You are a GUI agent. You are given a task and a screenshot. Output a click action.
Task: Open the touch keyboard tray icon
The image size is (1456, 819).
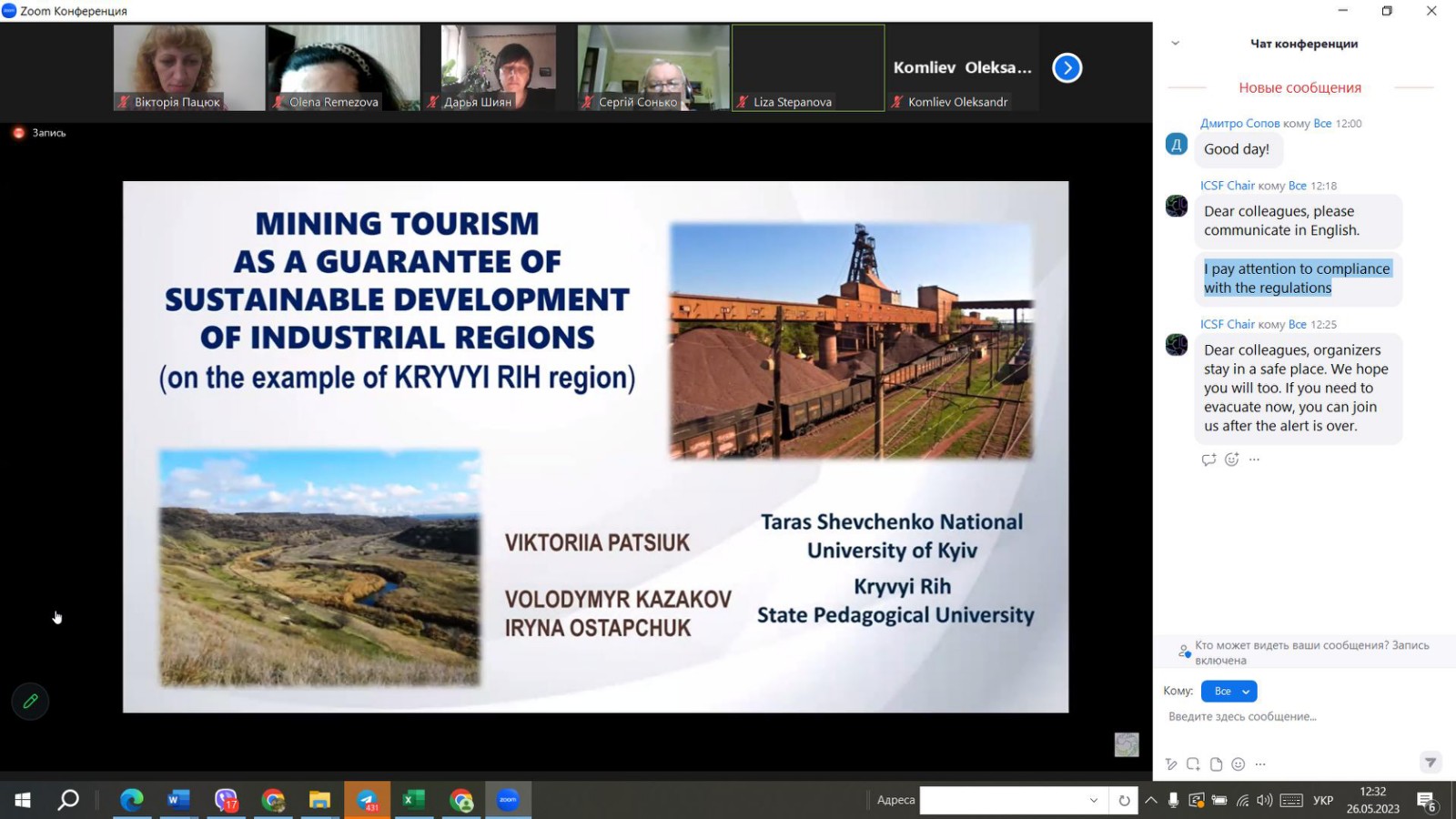[x=1290, y=800]
